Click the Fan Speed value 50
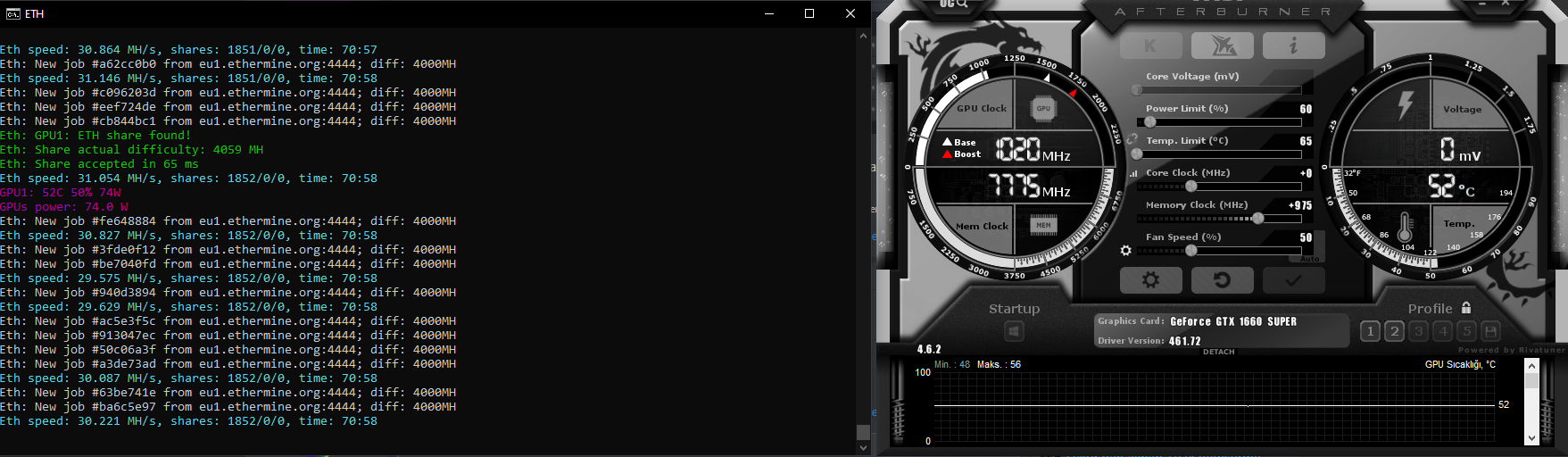The image size is (1568, 457). coord(1306,237)
